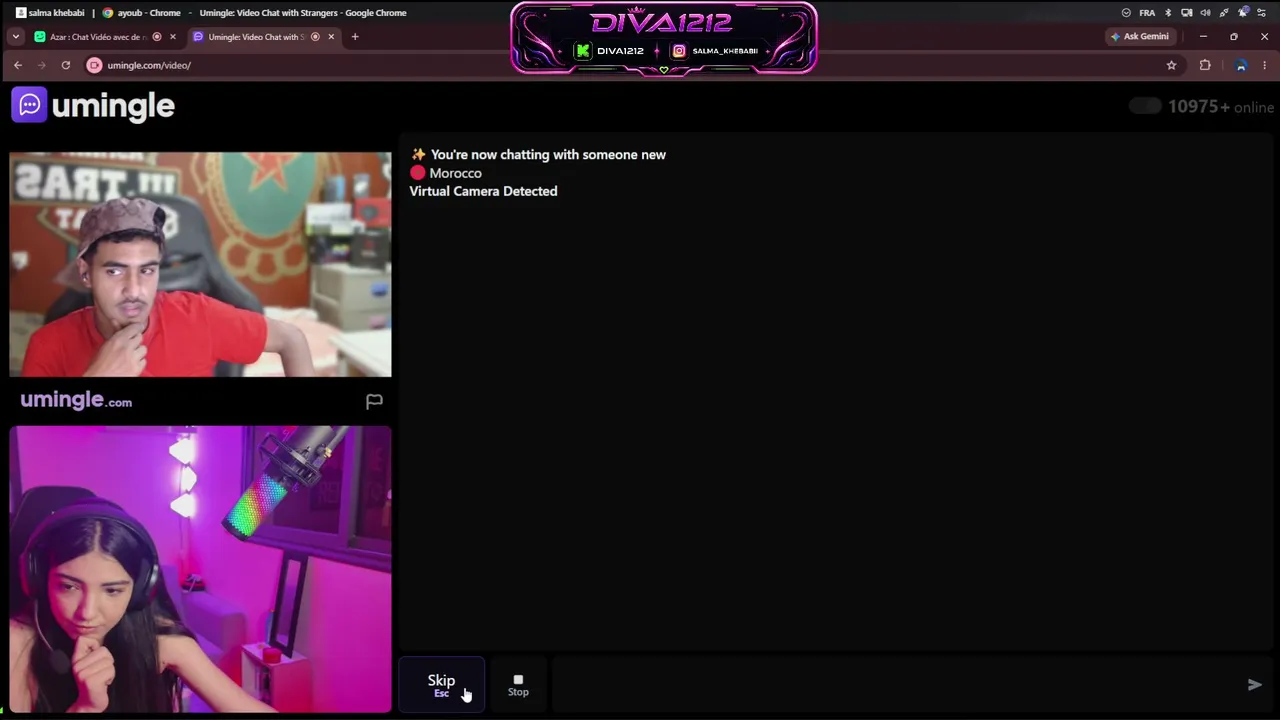Viewport: 1280px width, 720px height.
Task: Click the "Virtual Camera Detected" message
Action: (x=483, y=191)
